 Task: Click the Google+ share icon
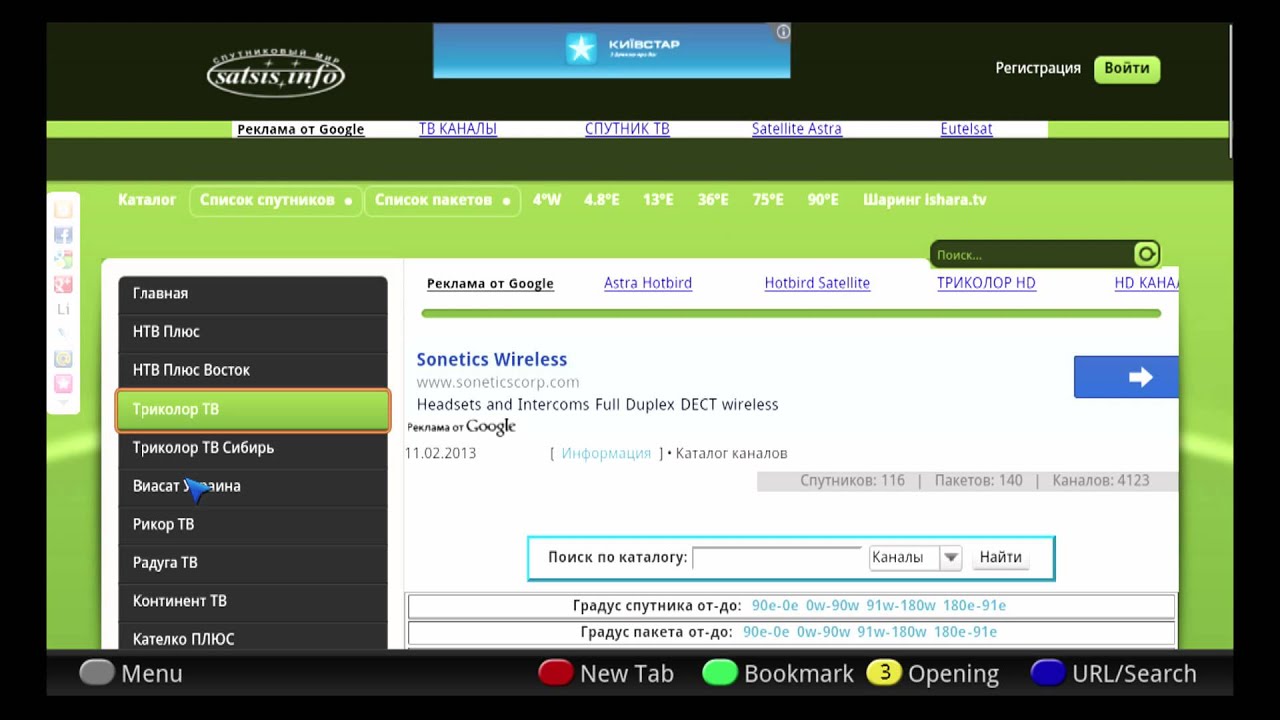[x=63, y=285]
